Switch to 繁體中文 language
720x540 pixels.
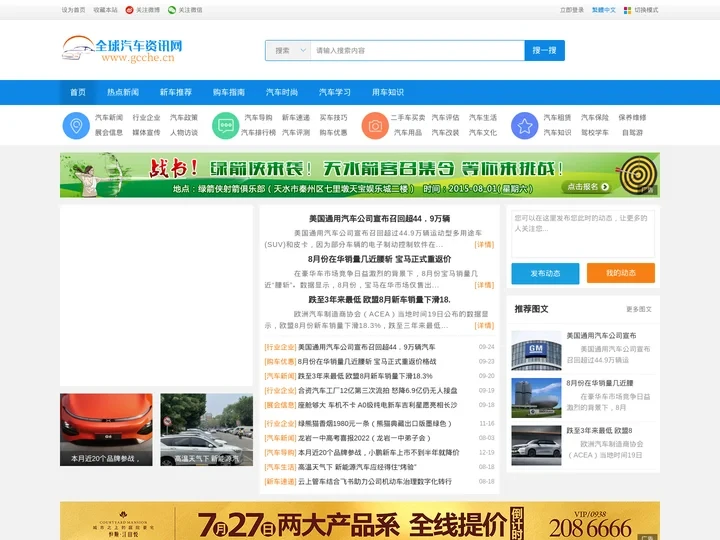(604, 10)
